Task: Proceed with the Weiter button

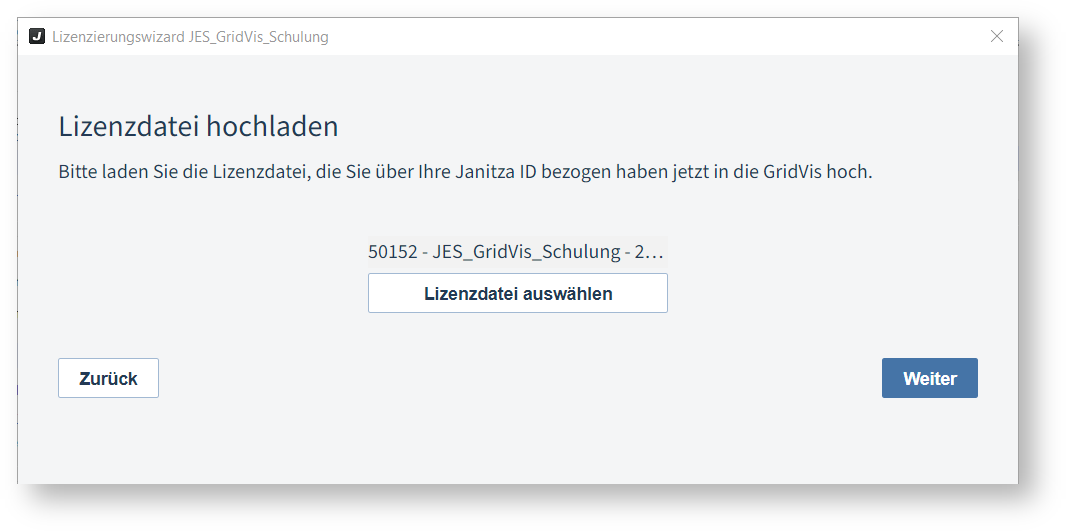Action: [x=930, y=378]
